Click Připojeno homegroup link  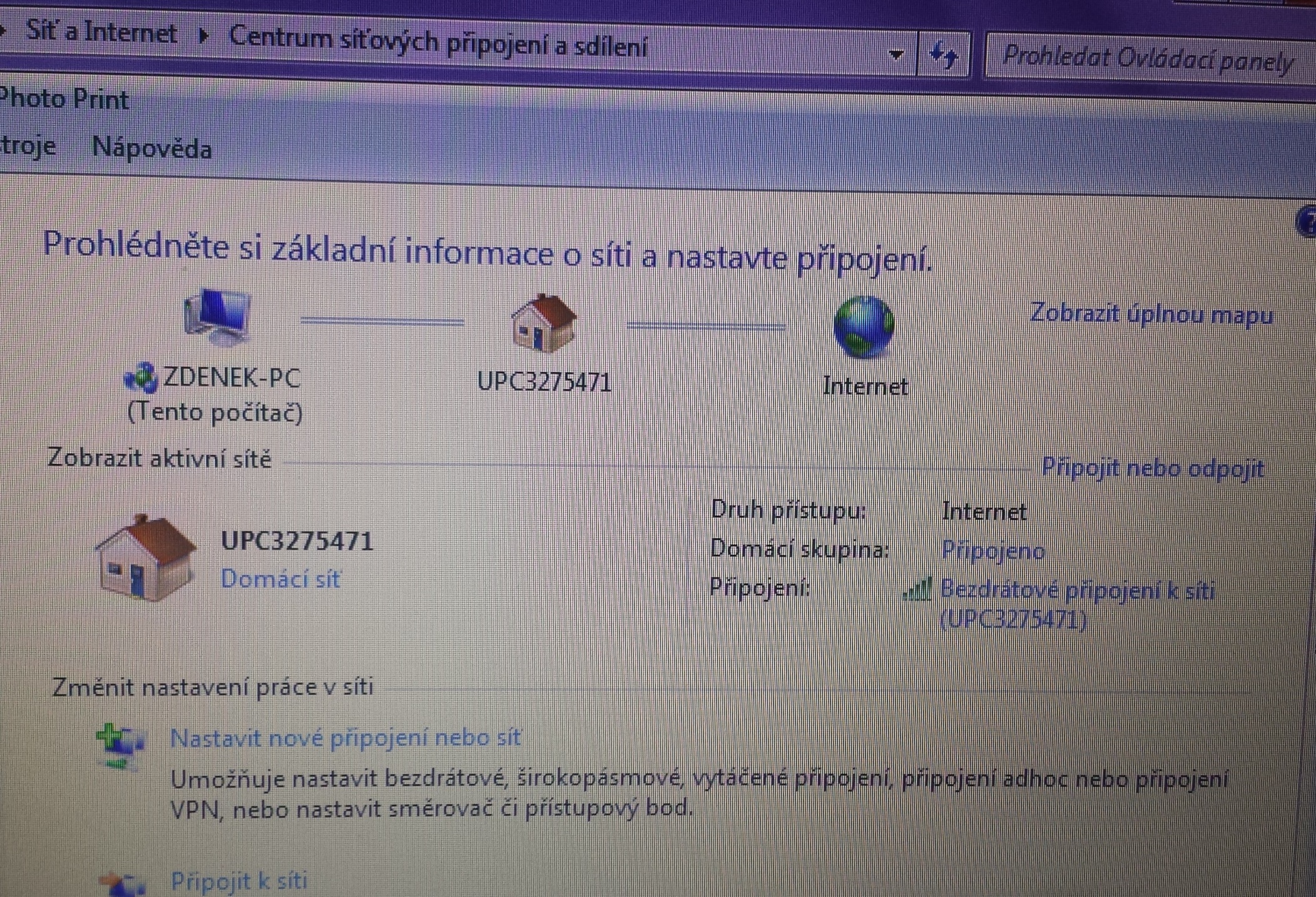pos(993,551)
